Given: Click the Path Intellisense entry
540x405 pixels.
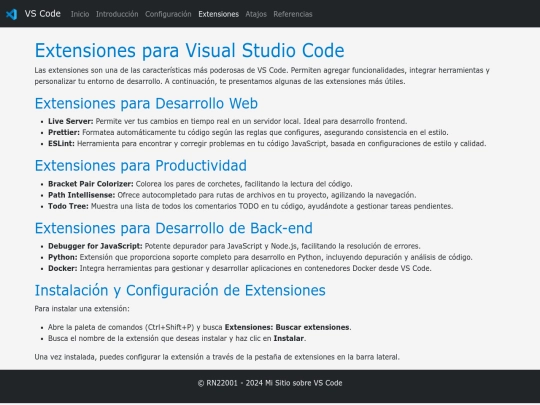Looking at the screenshot, I should coord(232,195).
